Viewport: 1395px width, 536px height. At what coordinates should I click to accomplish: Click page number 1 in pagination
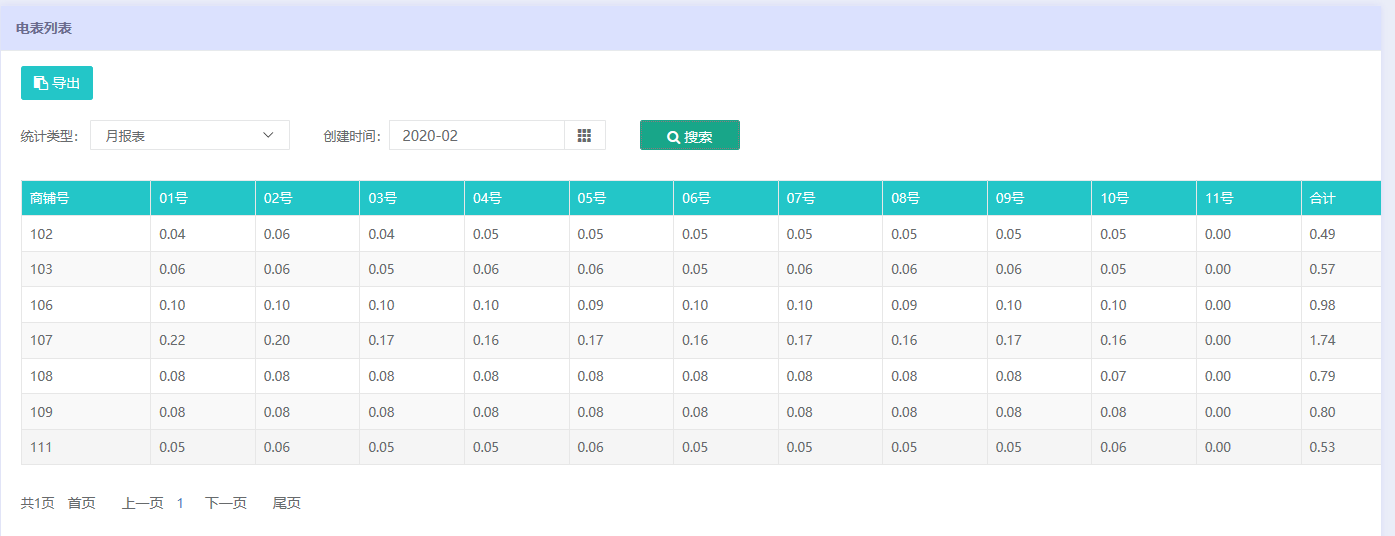point(180,503)
